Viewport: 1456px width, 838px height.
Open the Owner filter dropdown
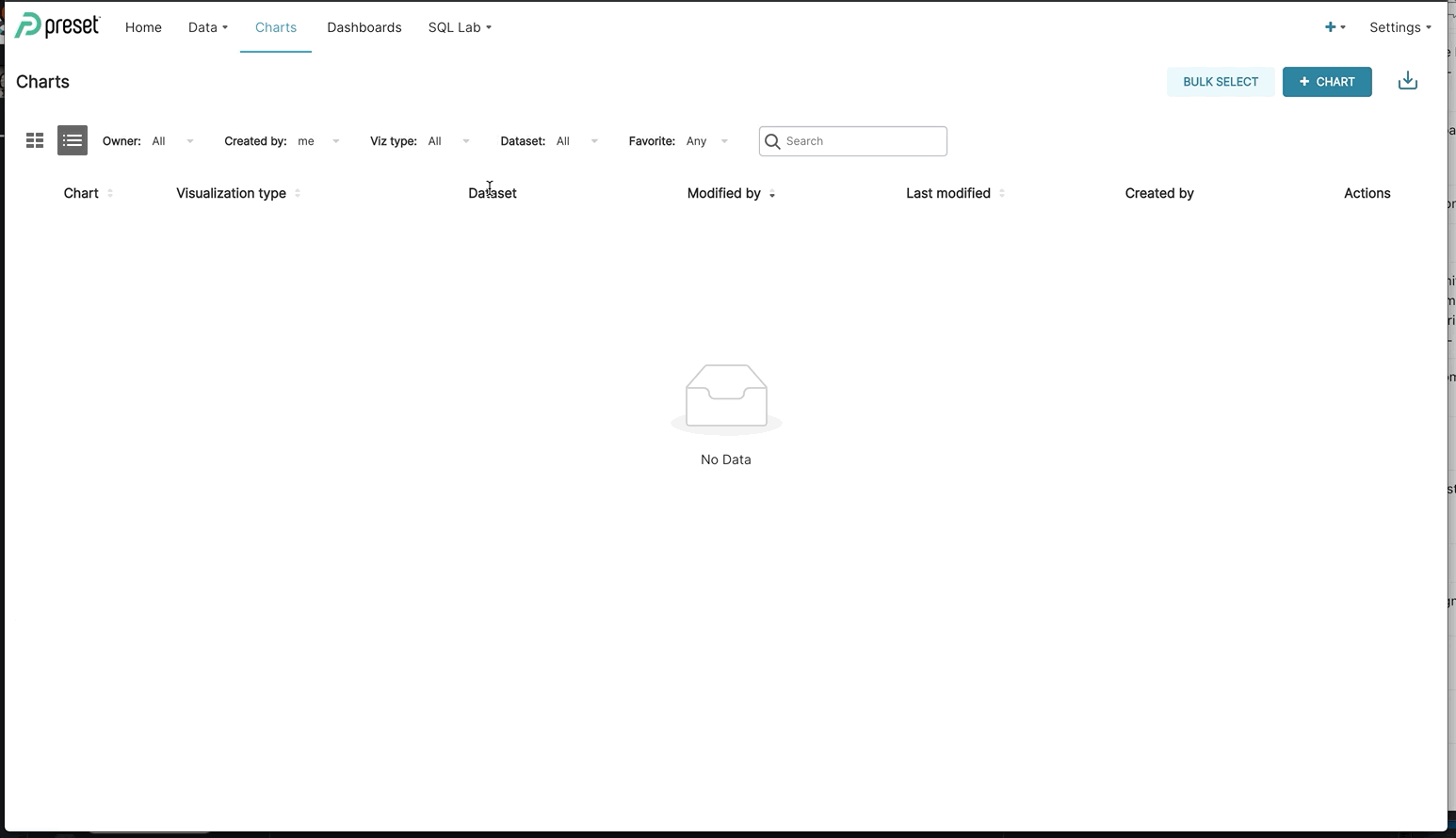point(172,141)
